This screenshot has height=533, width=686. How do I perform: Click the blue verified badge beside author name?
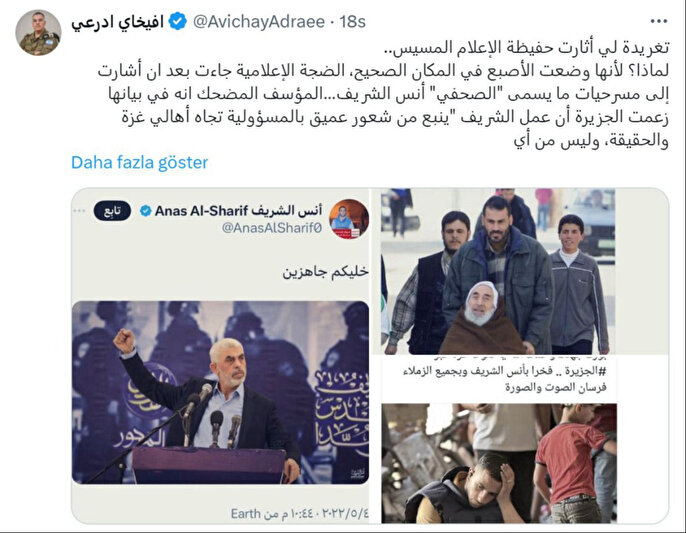(178, 21)
